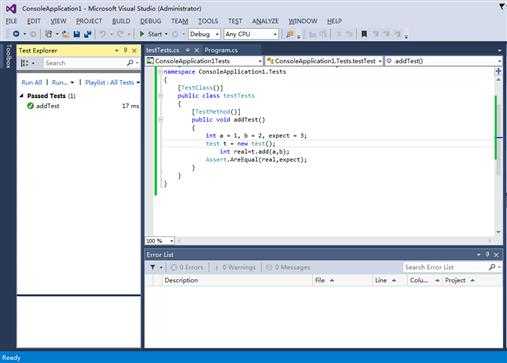The image size is (507, 363).
Task: Collapse the namespace code block
Action: [x=161, y=72]
